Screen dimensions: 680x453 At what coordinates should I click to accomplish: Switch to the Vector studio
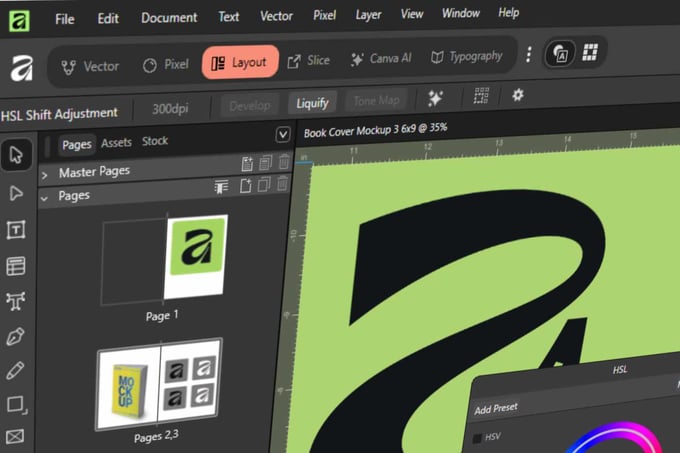pyautogui.click(x=90, y=66)
